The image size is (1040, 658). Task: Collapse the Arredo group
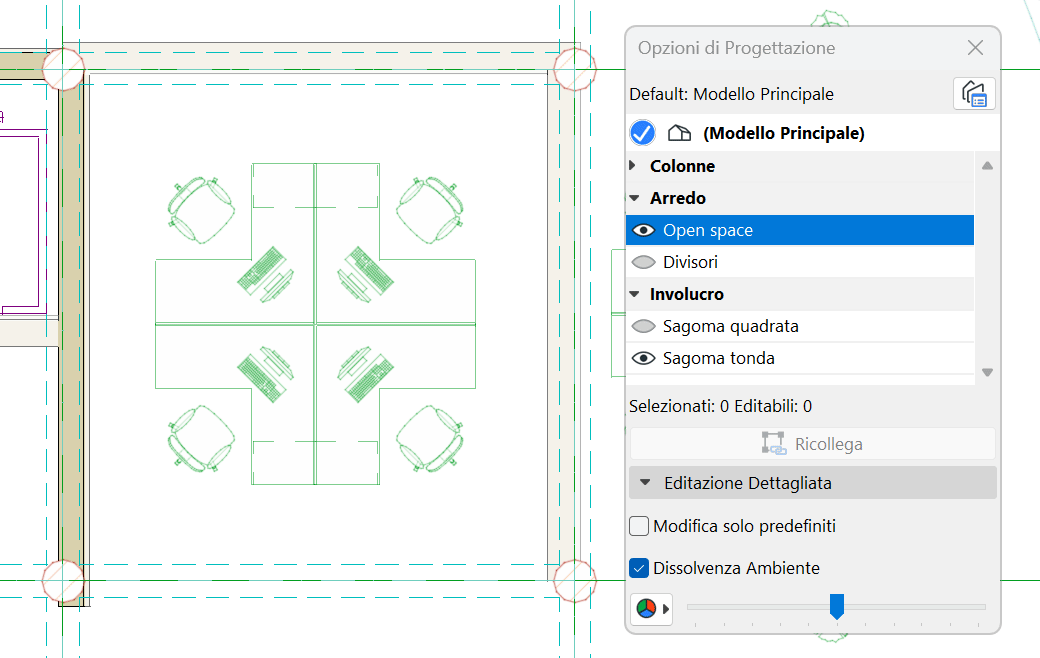(x=634, y=198)
